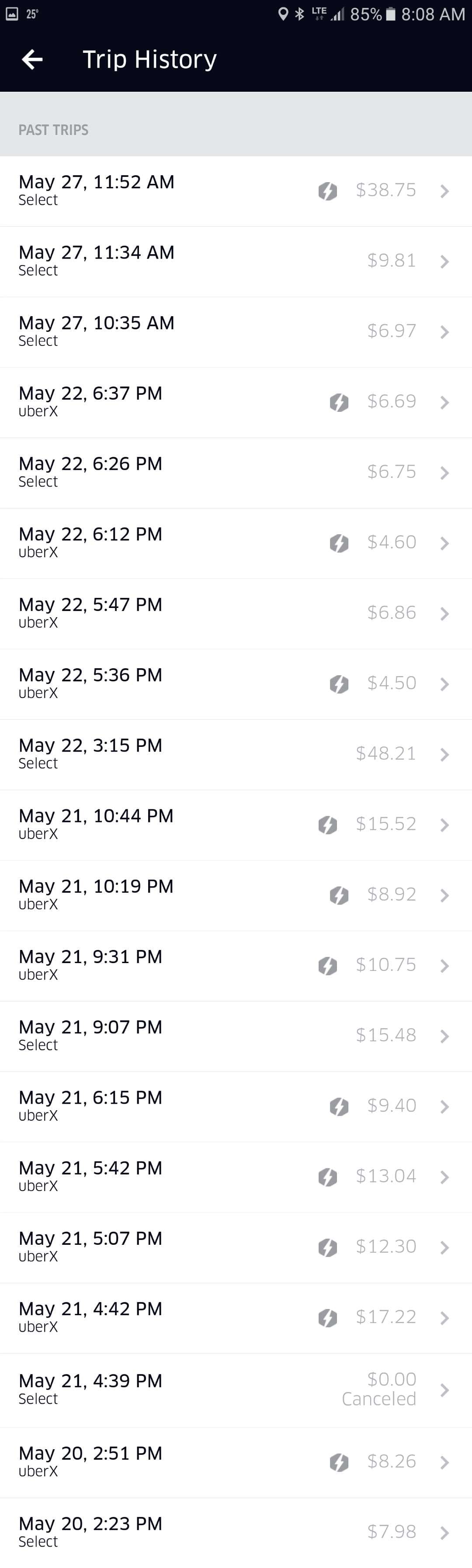Tap lightning bolt icon beside $4.60 fare

tap(339, 543)
